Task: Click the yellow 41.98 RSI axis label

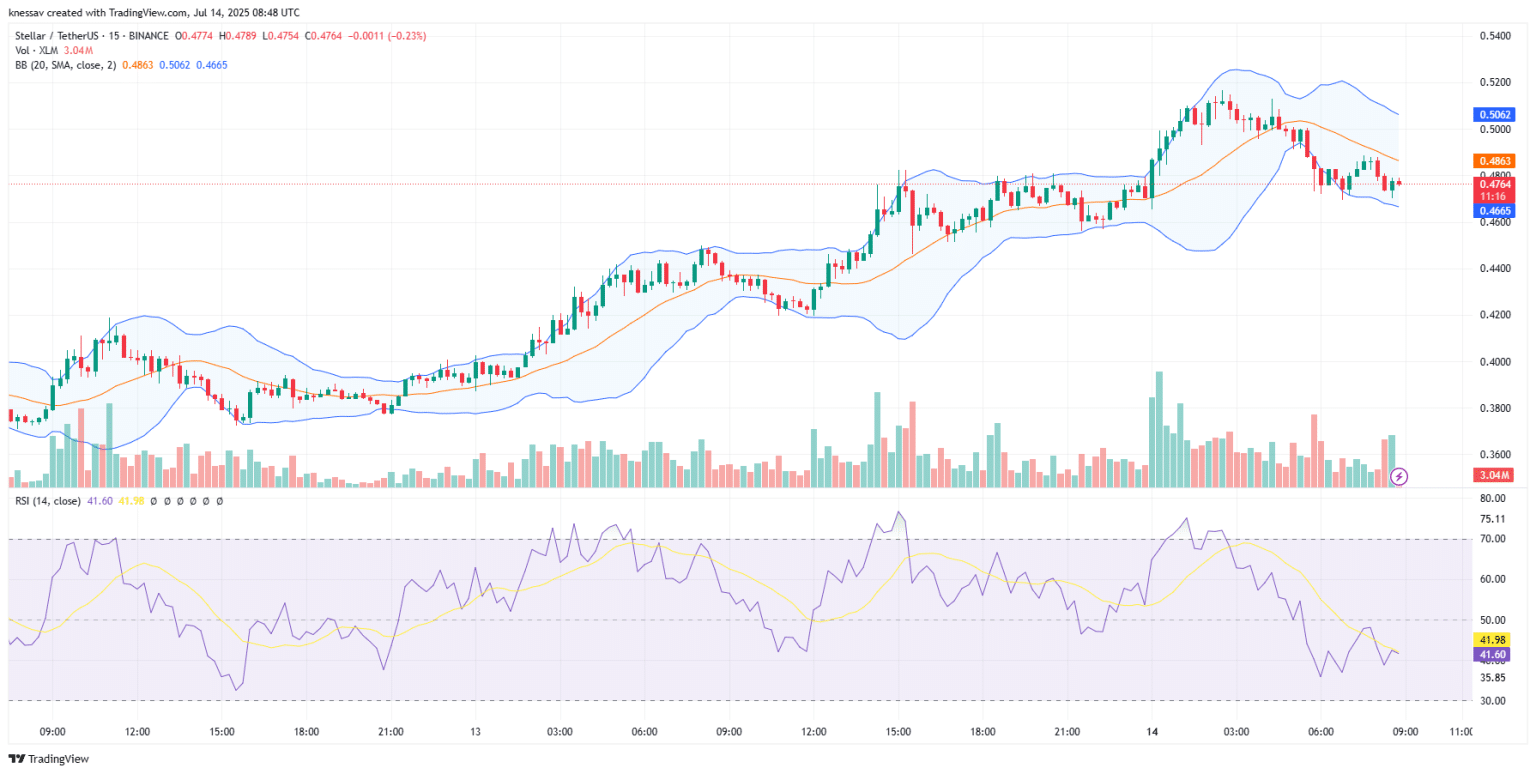Action: (x=1492, y=640)
